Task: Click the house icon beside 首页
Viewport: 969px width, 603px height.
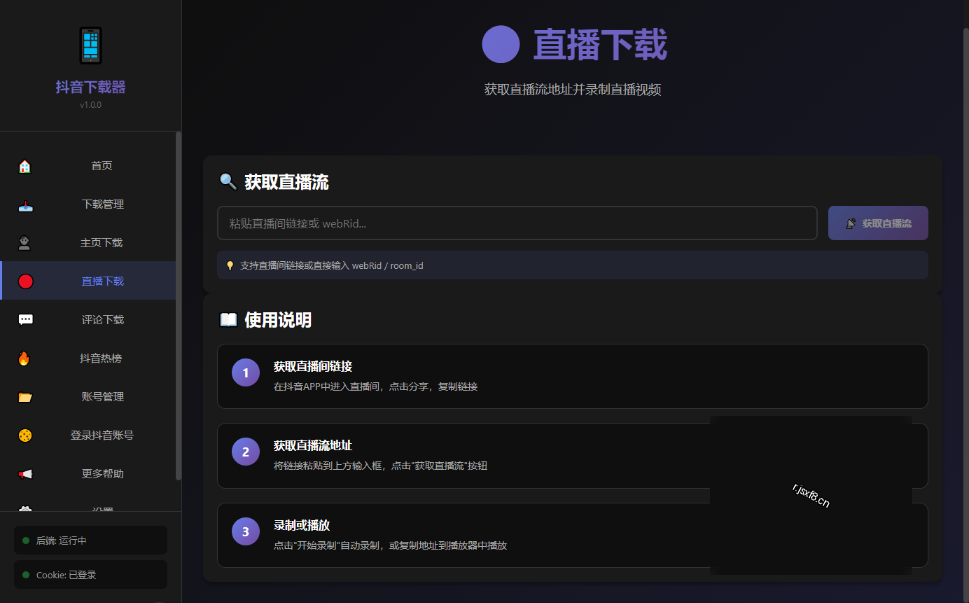Action: [25, 166]
